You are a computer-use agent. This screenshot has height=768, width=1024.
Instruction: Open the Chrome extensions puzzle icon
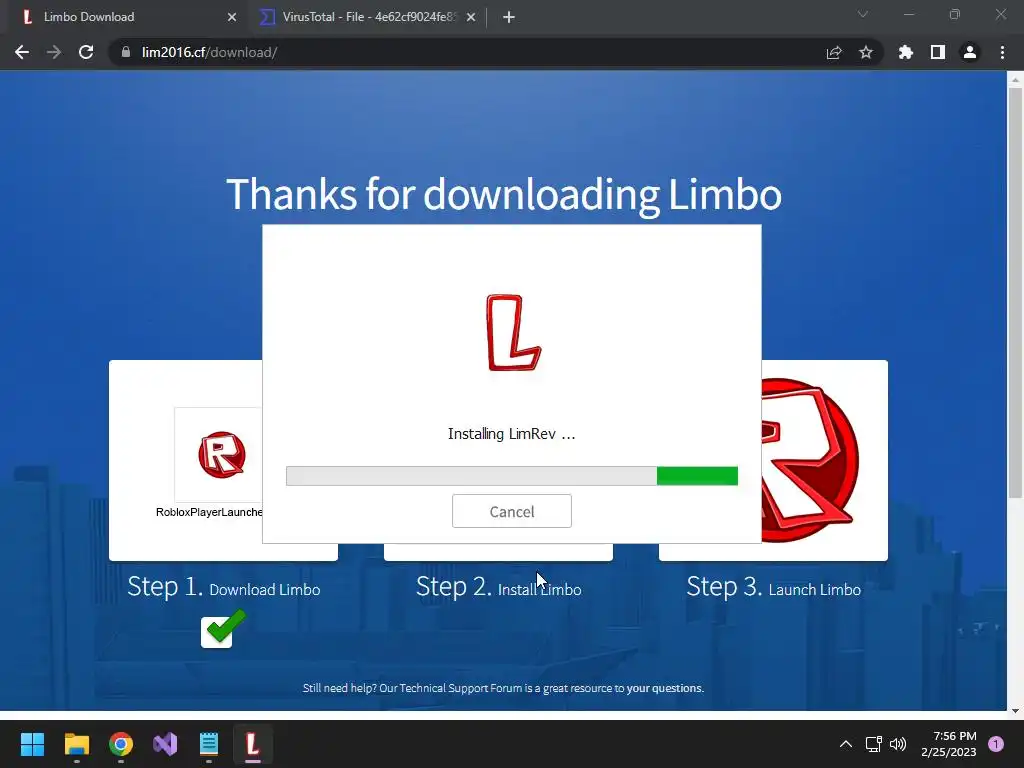pyautogui.click(x=906, y=52)
